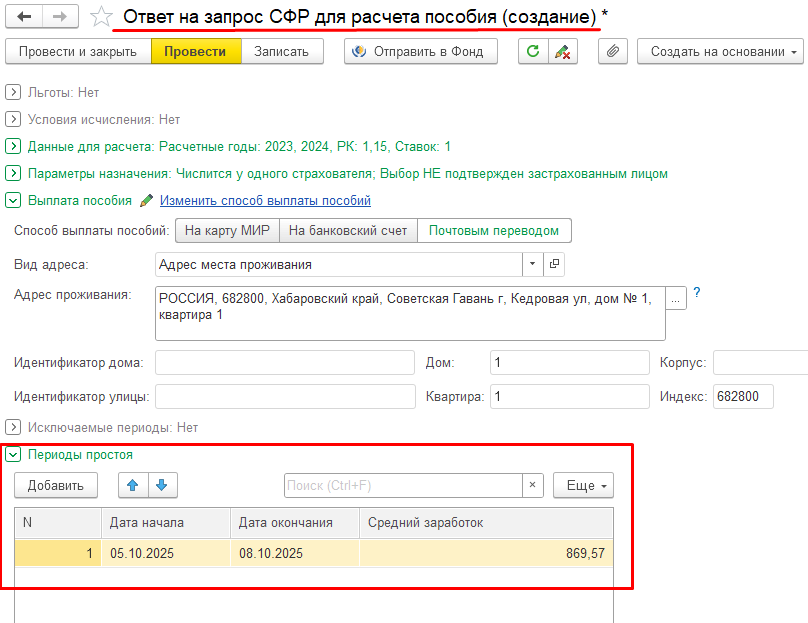
Task: Open attachments via the paperclip icon
Action: (x=613, y=52)
